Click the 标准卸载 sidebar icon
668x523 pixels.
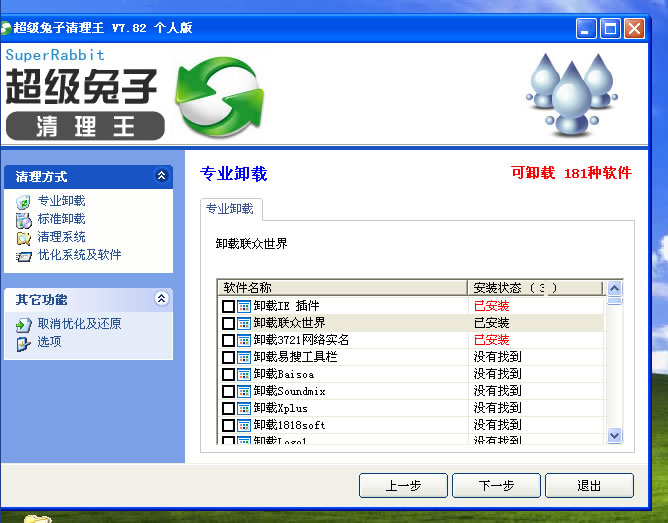click(x=23, y=220)
